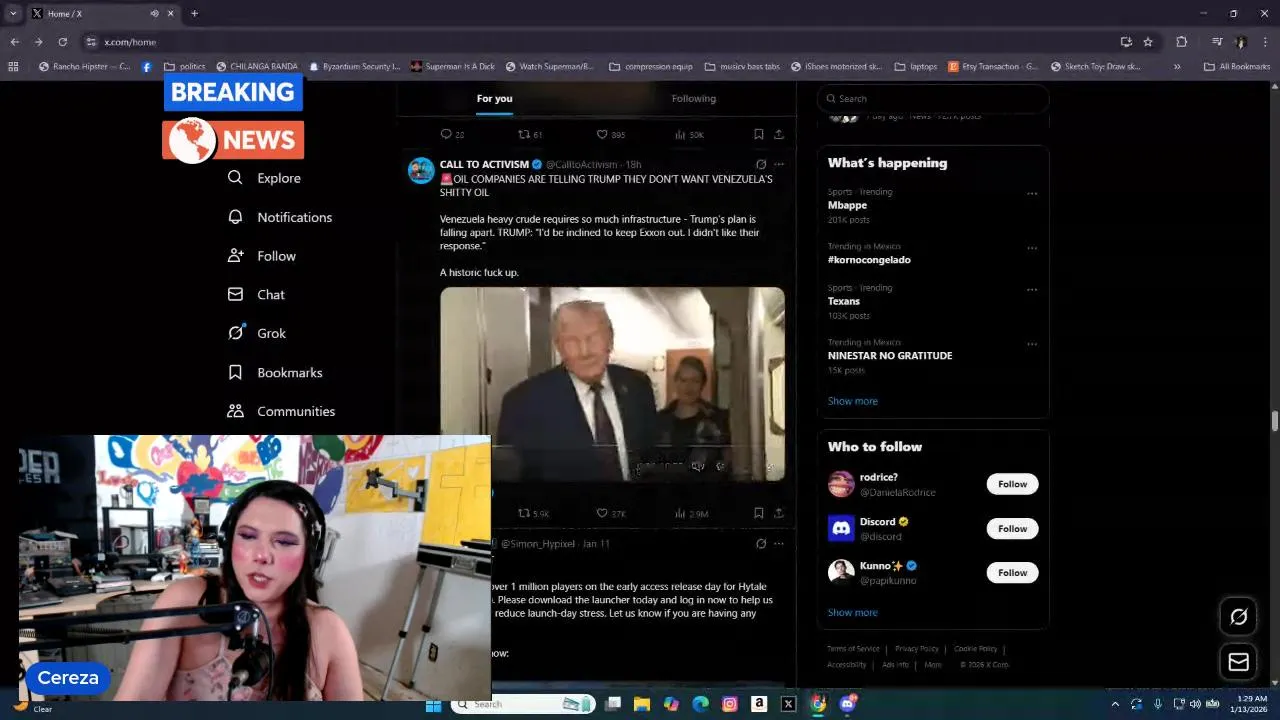Open Communities in the sidebar
Image resolution: width=1280 pixels, height=720 pixels.
(x=281, y=411)
